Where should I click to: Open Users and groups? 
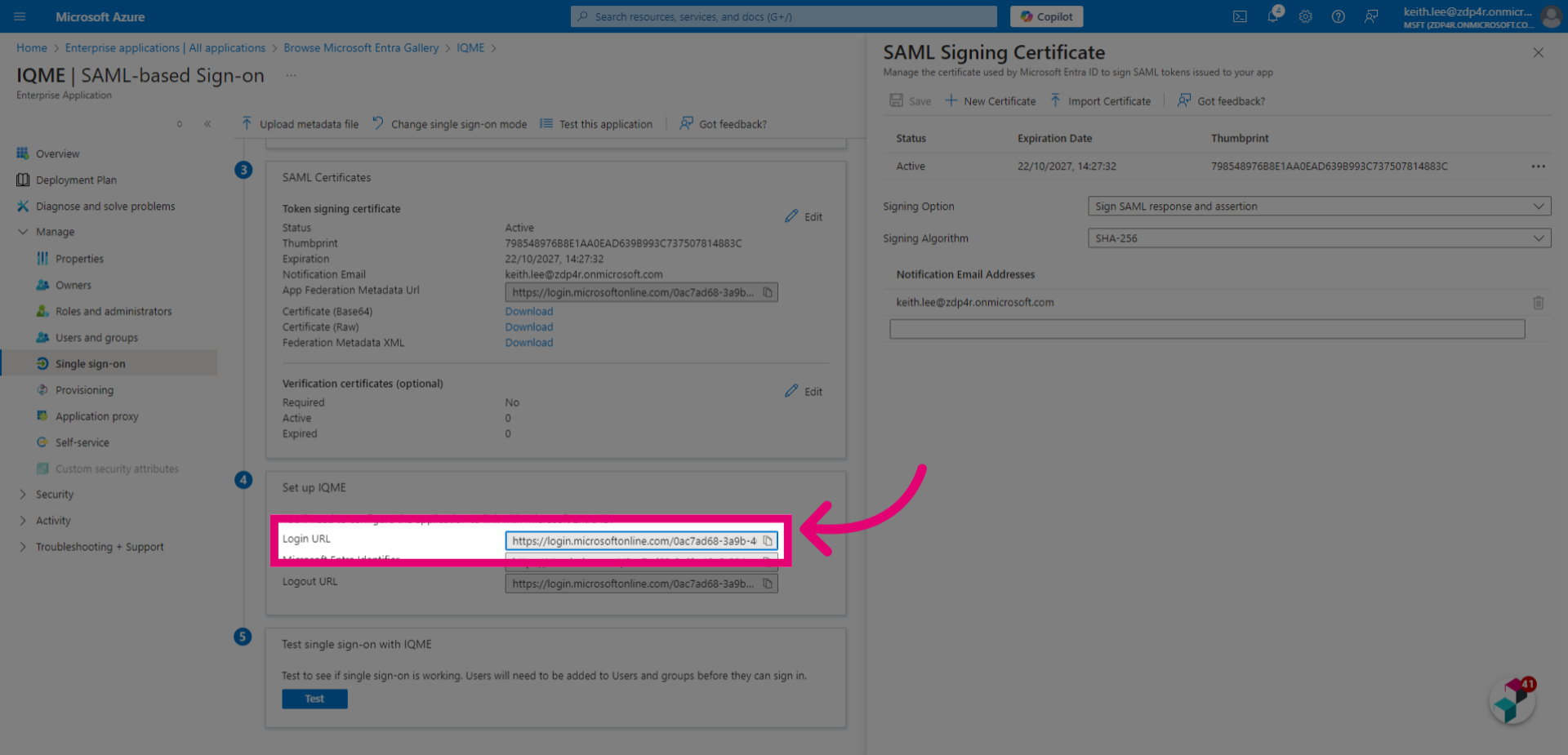coord(96,337)
